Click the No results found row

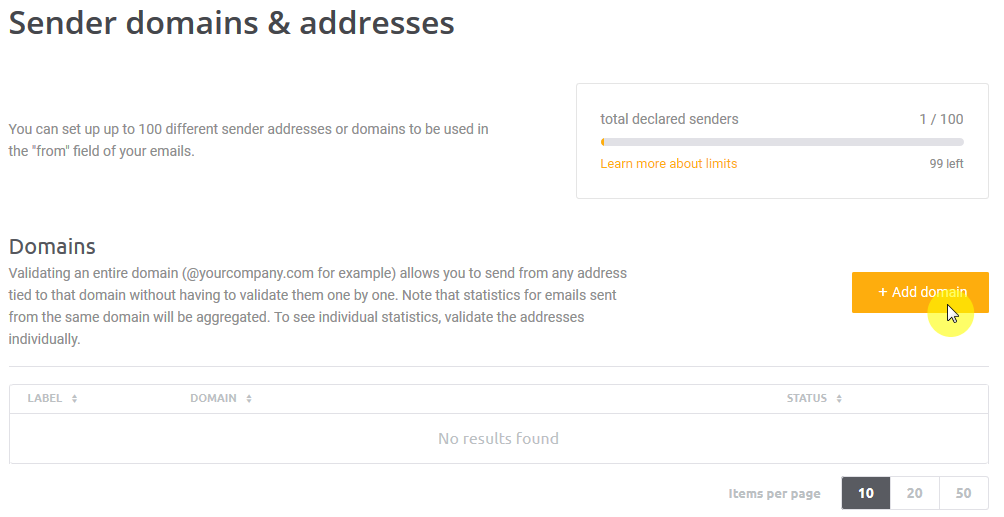coord(498,438)
